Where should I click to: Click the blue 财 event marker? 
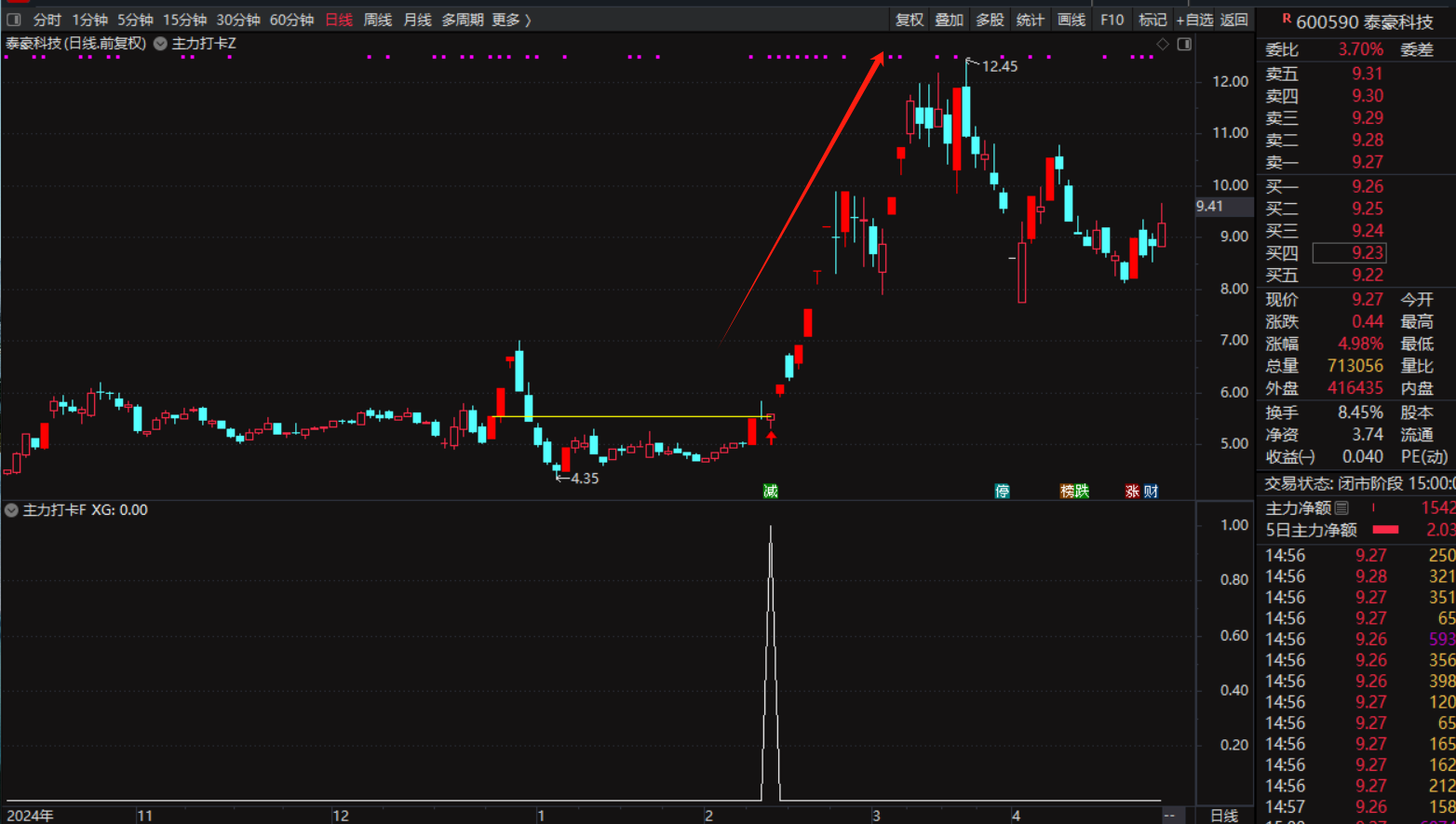(x=1152, y=491)
